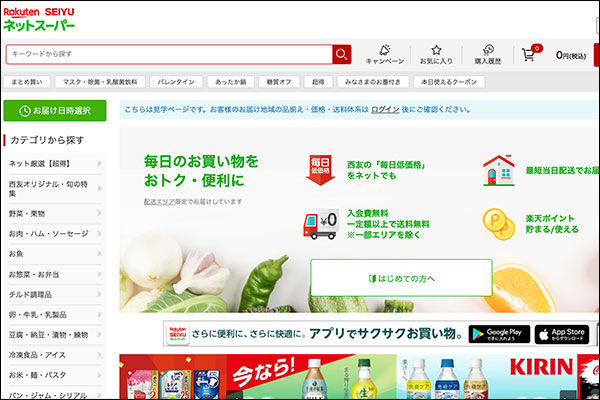Select the 糖質オフ tab
This screenshot has height=400, width=600.
279,82
